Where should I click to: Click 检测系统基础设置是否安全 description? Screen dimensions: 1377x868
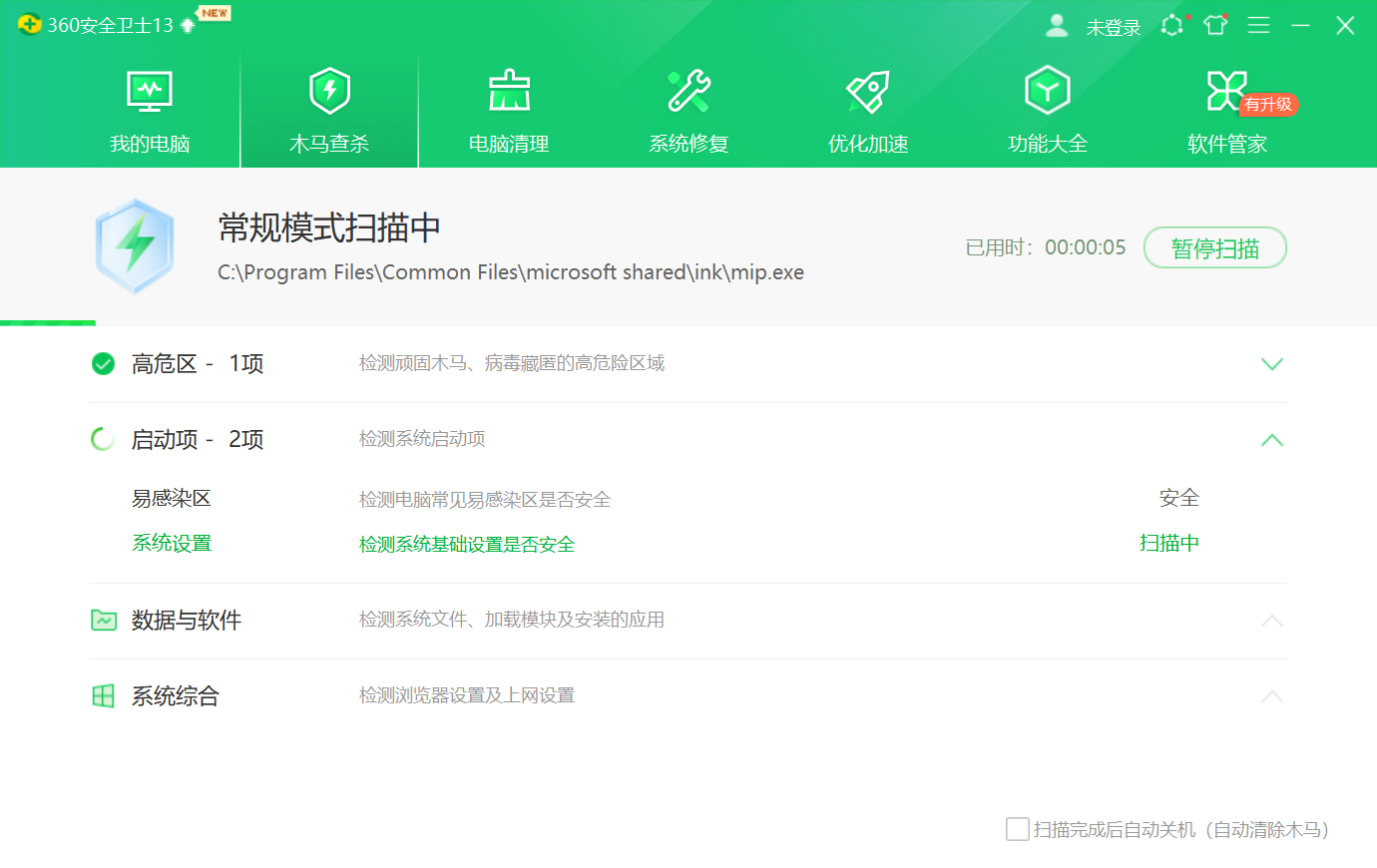coord(467,544)
